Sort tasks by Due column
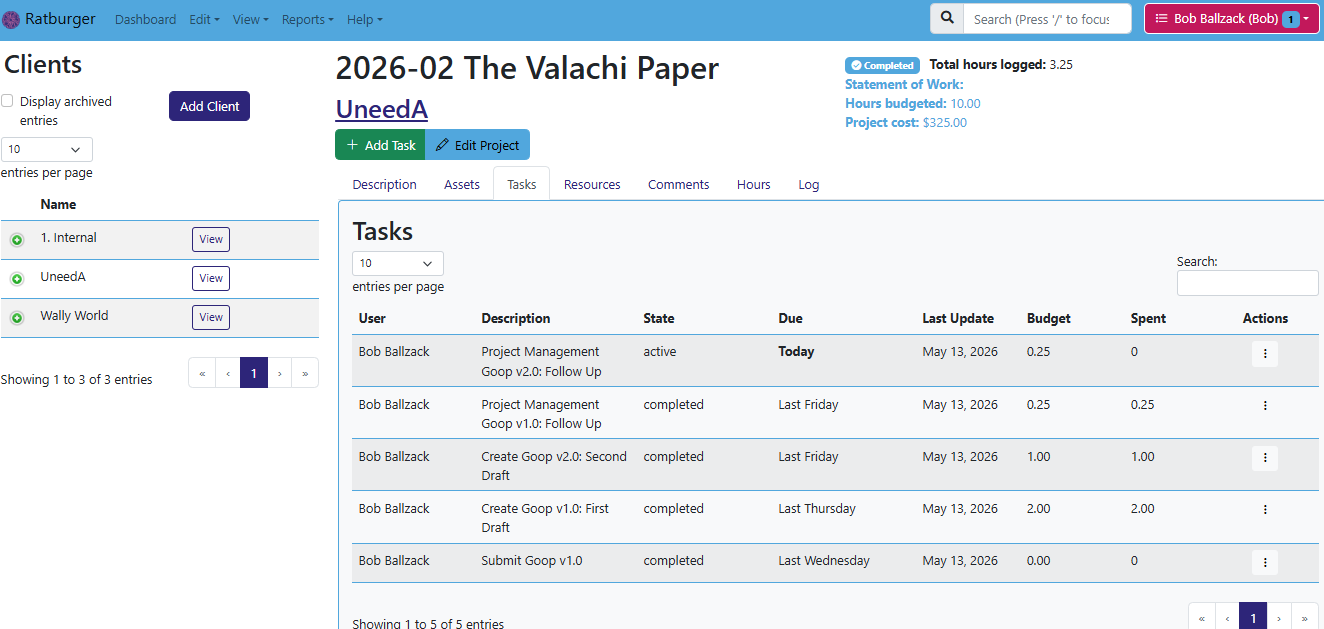Image resolution: width=1324 pixels, height=629 pixels. point(790,318)
